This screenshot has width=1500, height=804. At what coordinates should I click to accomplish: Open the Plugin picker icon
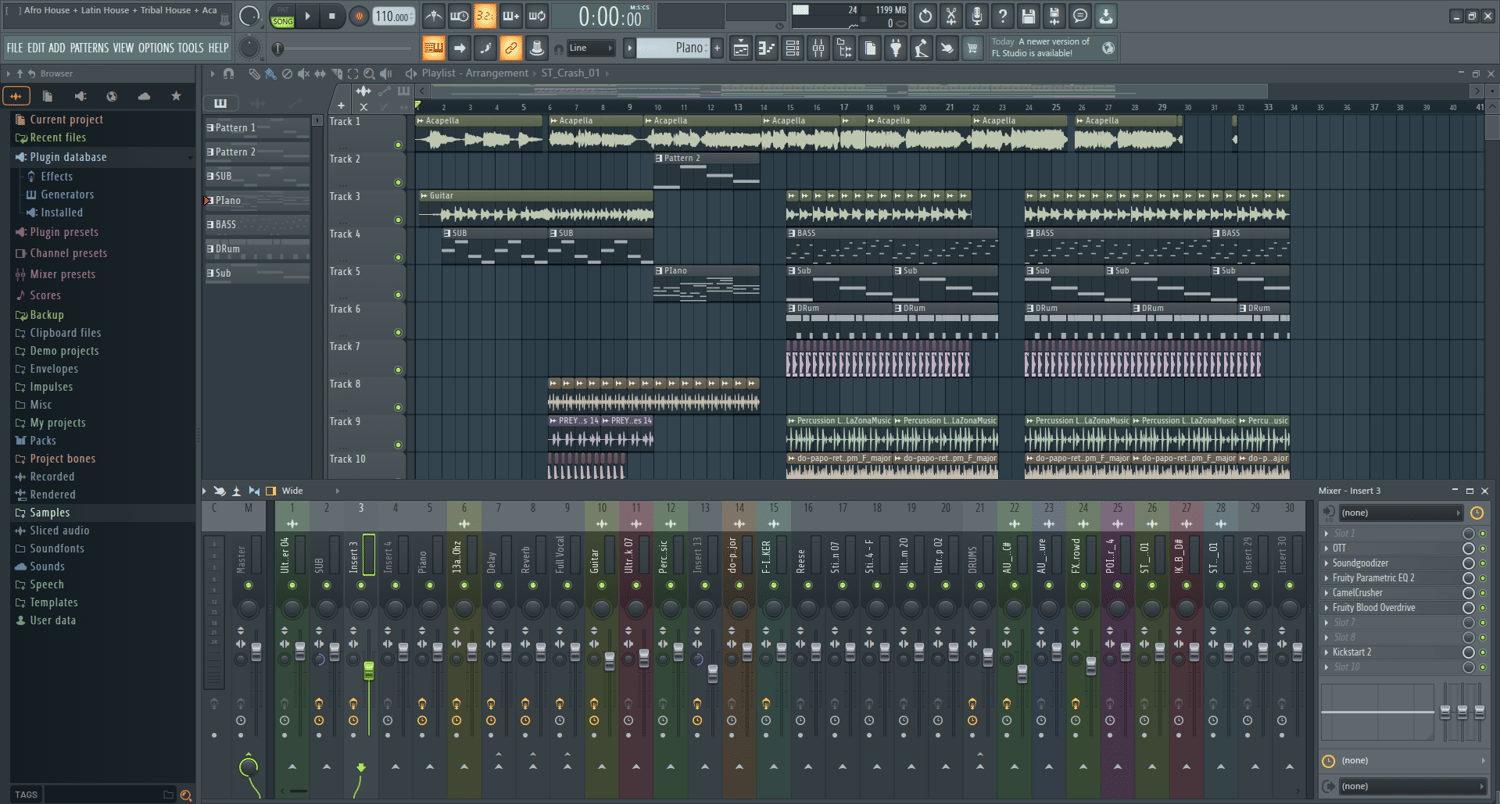(896, 47)
